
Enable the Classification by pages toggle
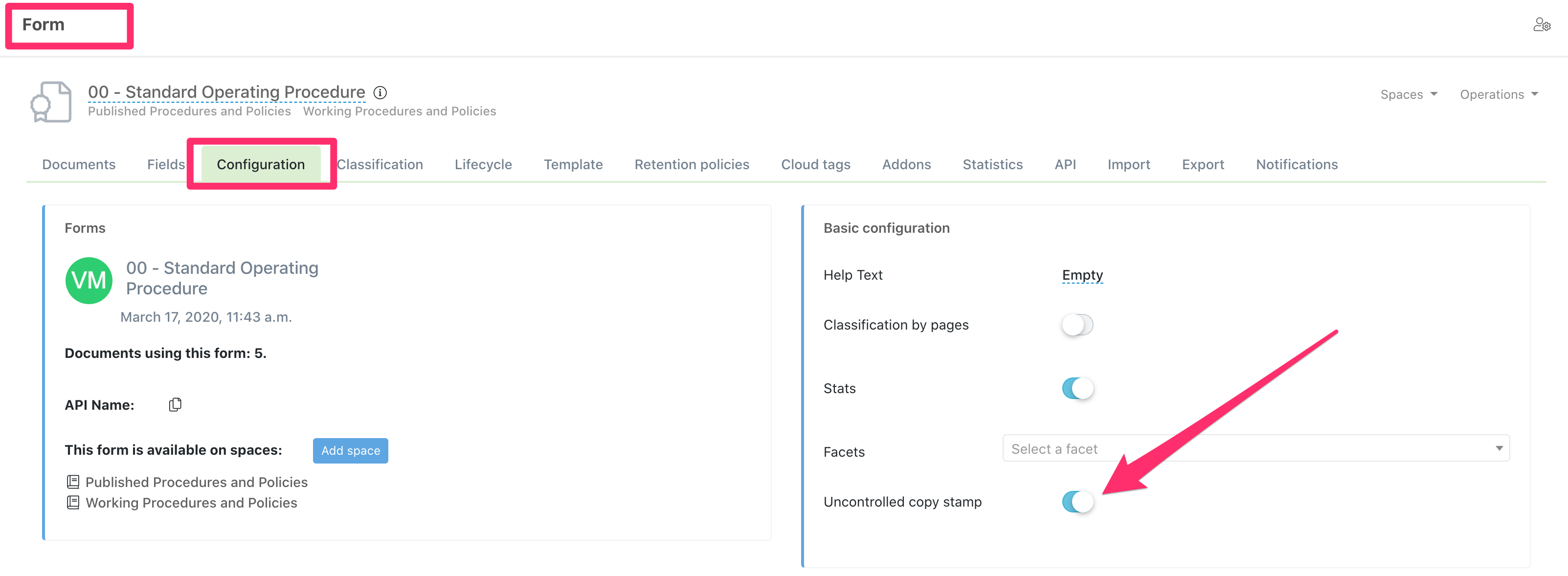[1077, 325]
